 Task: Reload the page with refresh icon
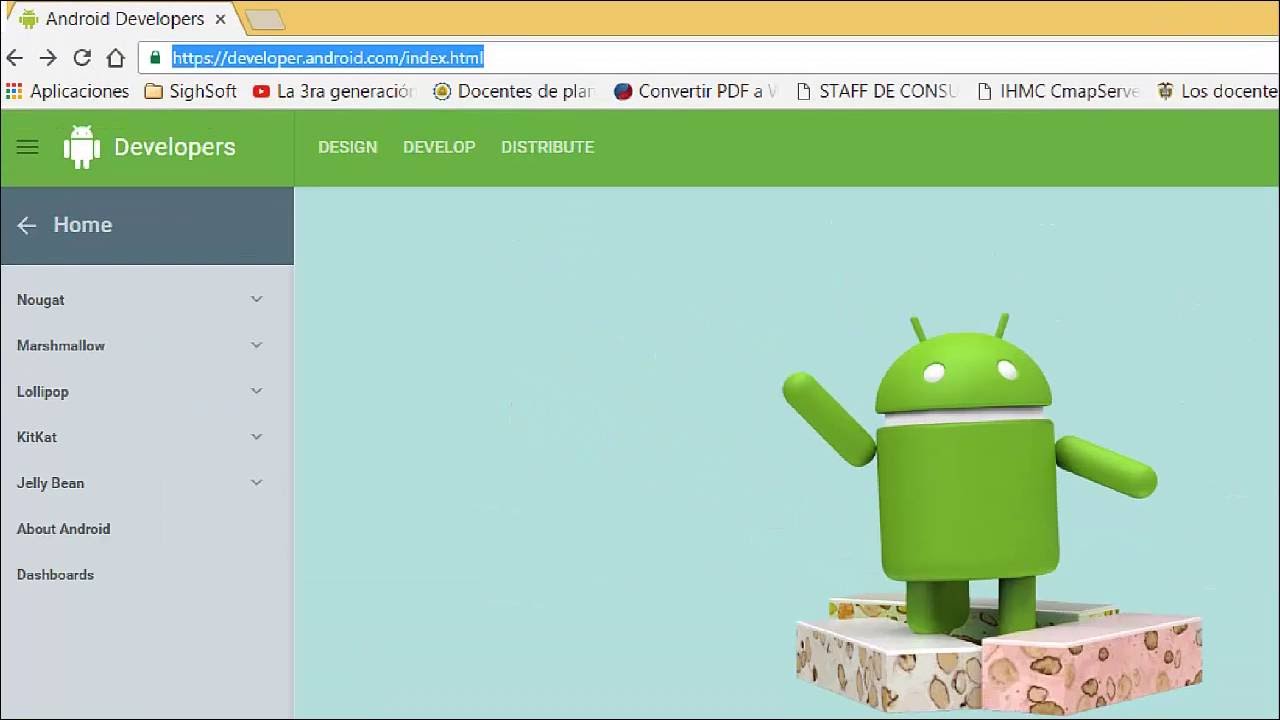pyautogui.click(x=82, y=58)
